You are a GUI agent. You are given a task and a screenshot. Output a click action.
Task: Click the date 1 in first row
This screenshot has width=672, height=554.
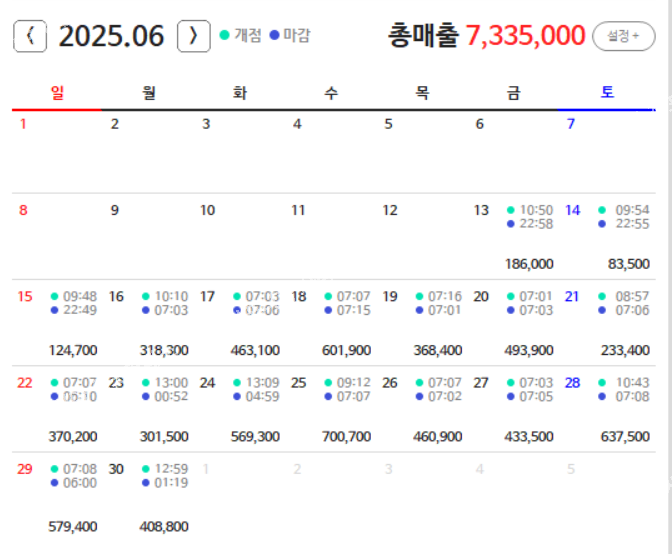24,124
